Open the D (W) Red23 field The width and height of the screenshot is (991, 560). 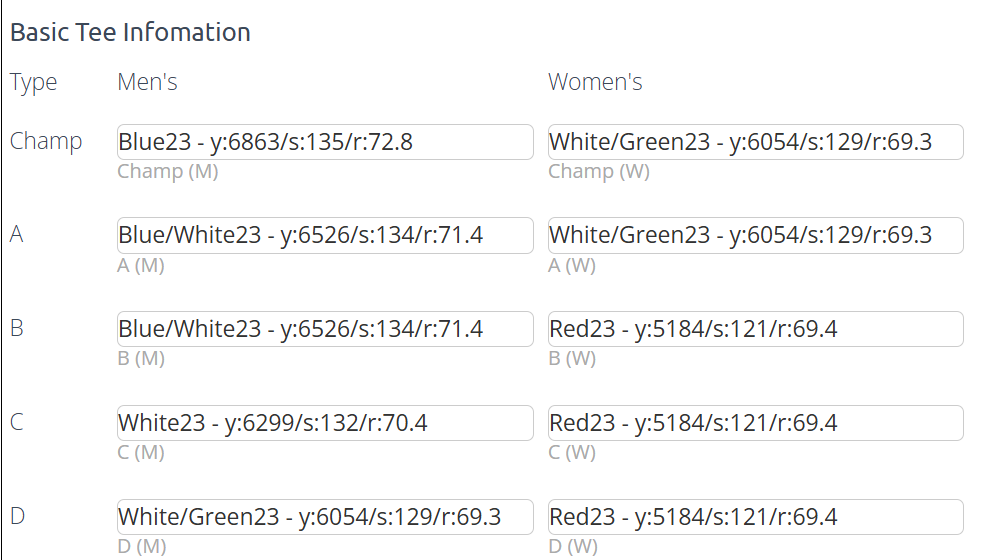coord(755,517)
